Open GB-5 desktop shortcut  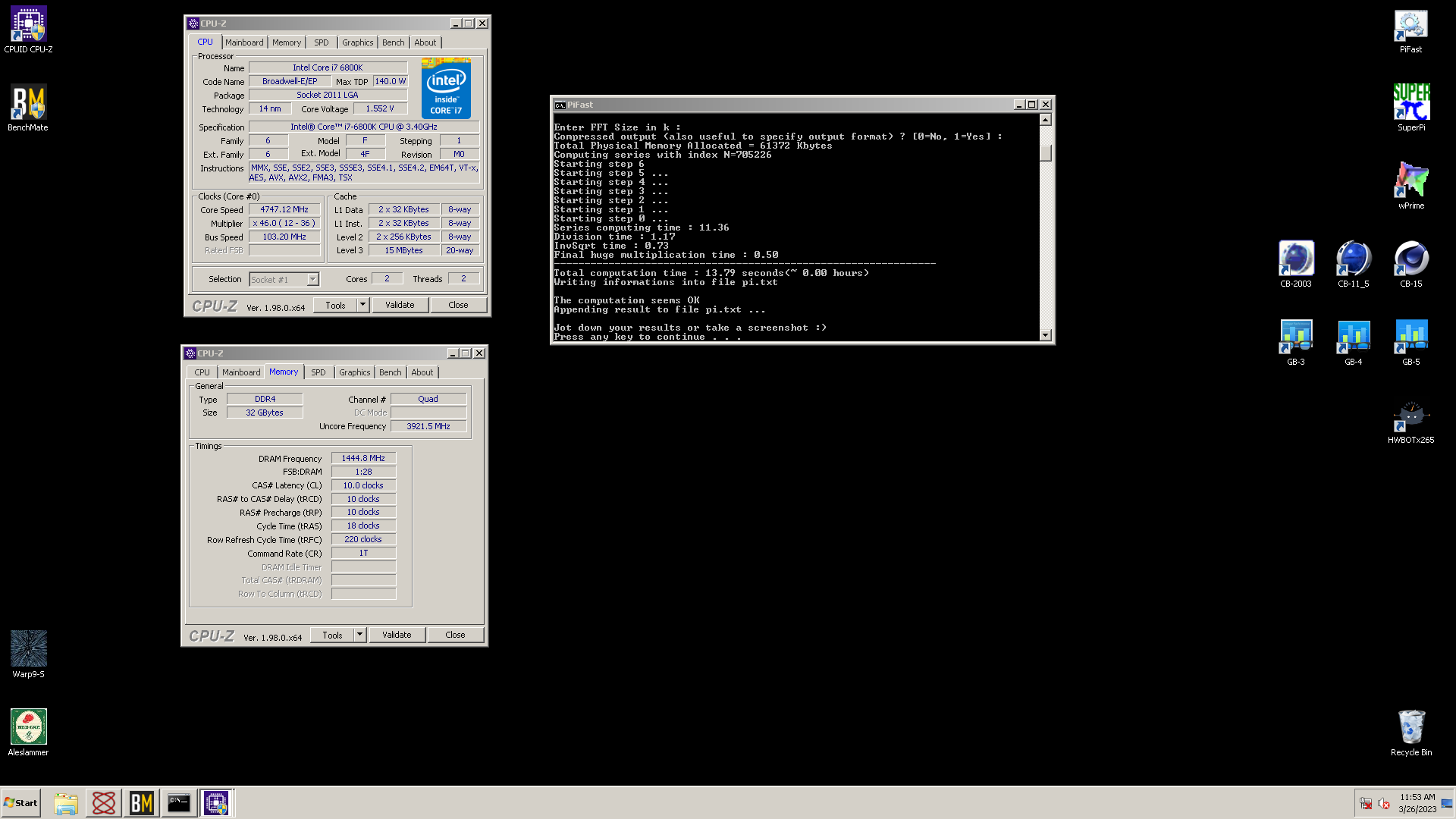click(x=1410, y=342)
